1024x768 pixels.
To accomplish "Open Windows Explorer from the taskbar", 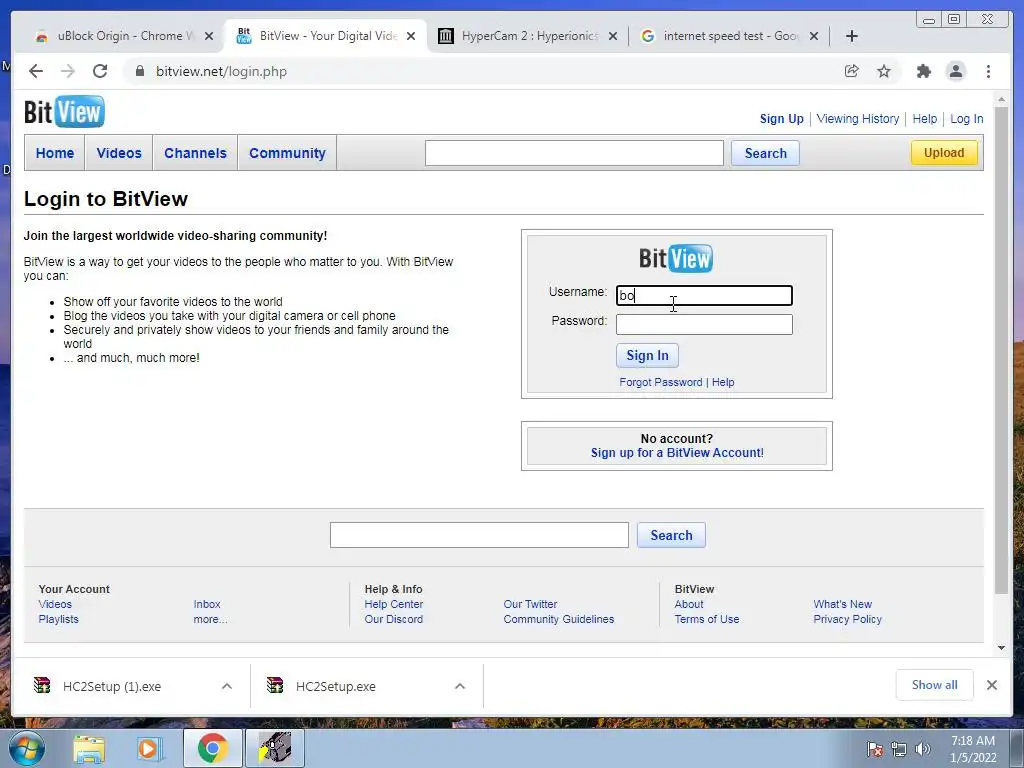I will pos(89,748).
